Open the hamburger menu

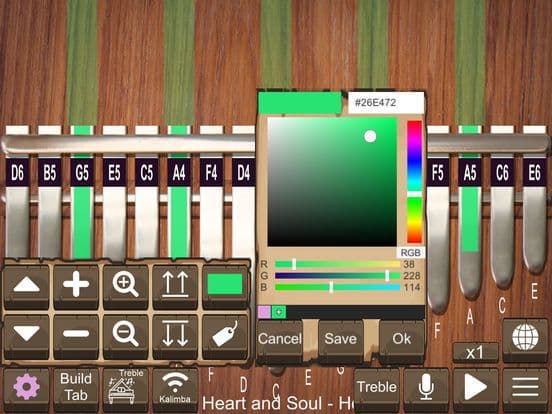525,389
